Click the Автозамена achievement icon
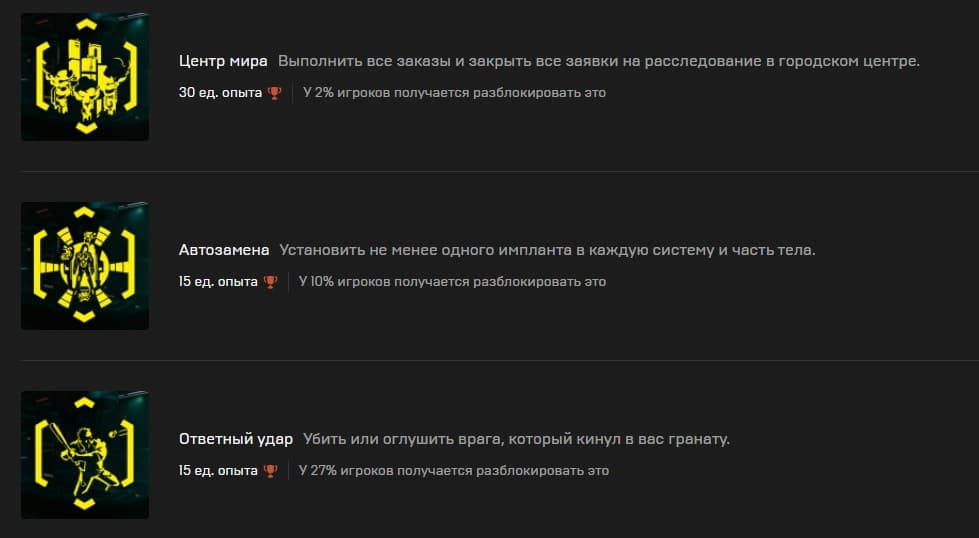 point(85,266)
